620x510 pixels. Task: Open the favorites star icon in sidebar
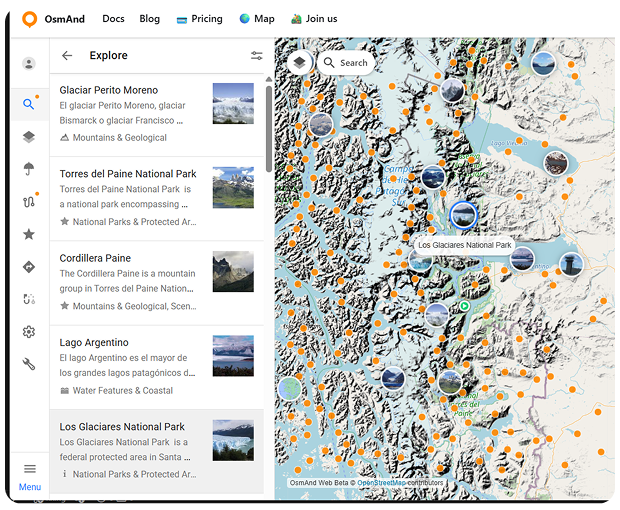coord(29,234)
